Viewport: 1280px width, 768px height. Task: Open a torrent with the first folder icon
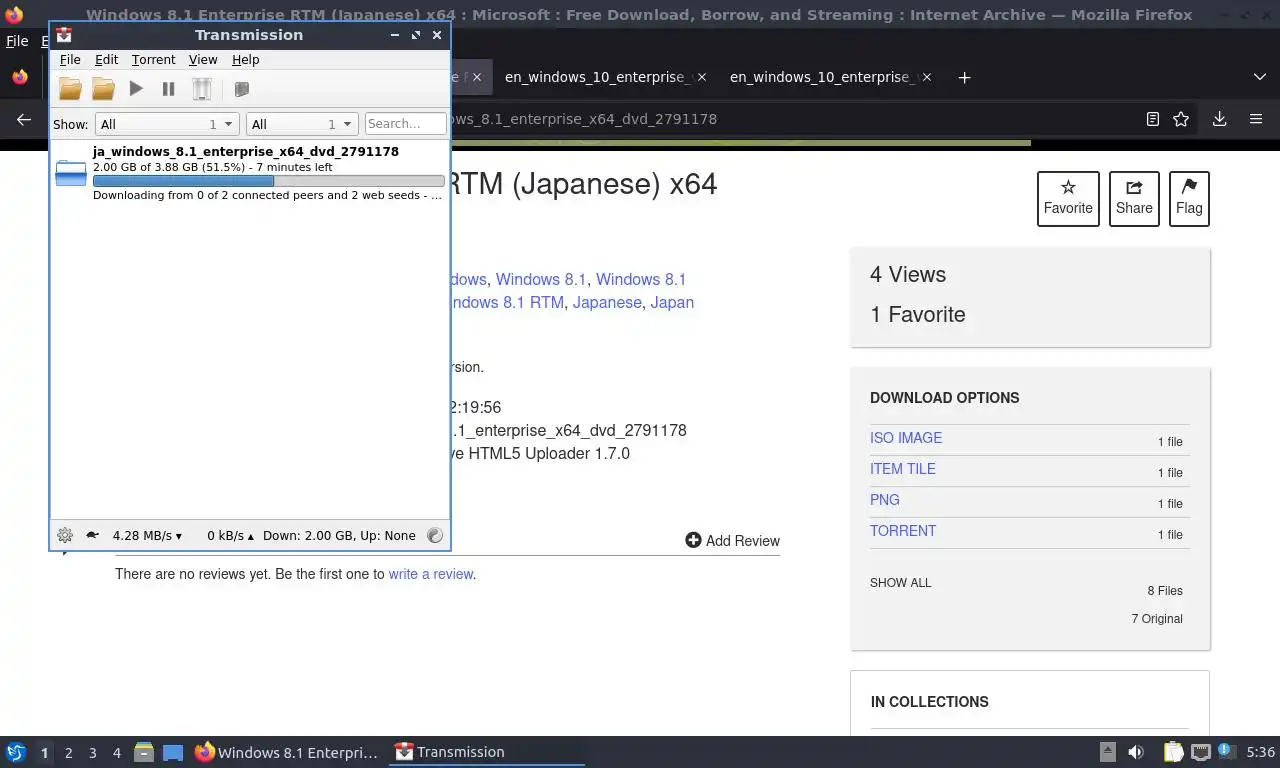coord(70,89)
